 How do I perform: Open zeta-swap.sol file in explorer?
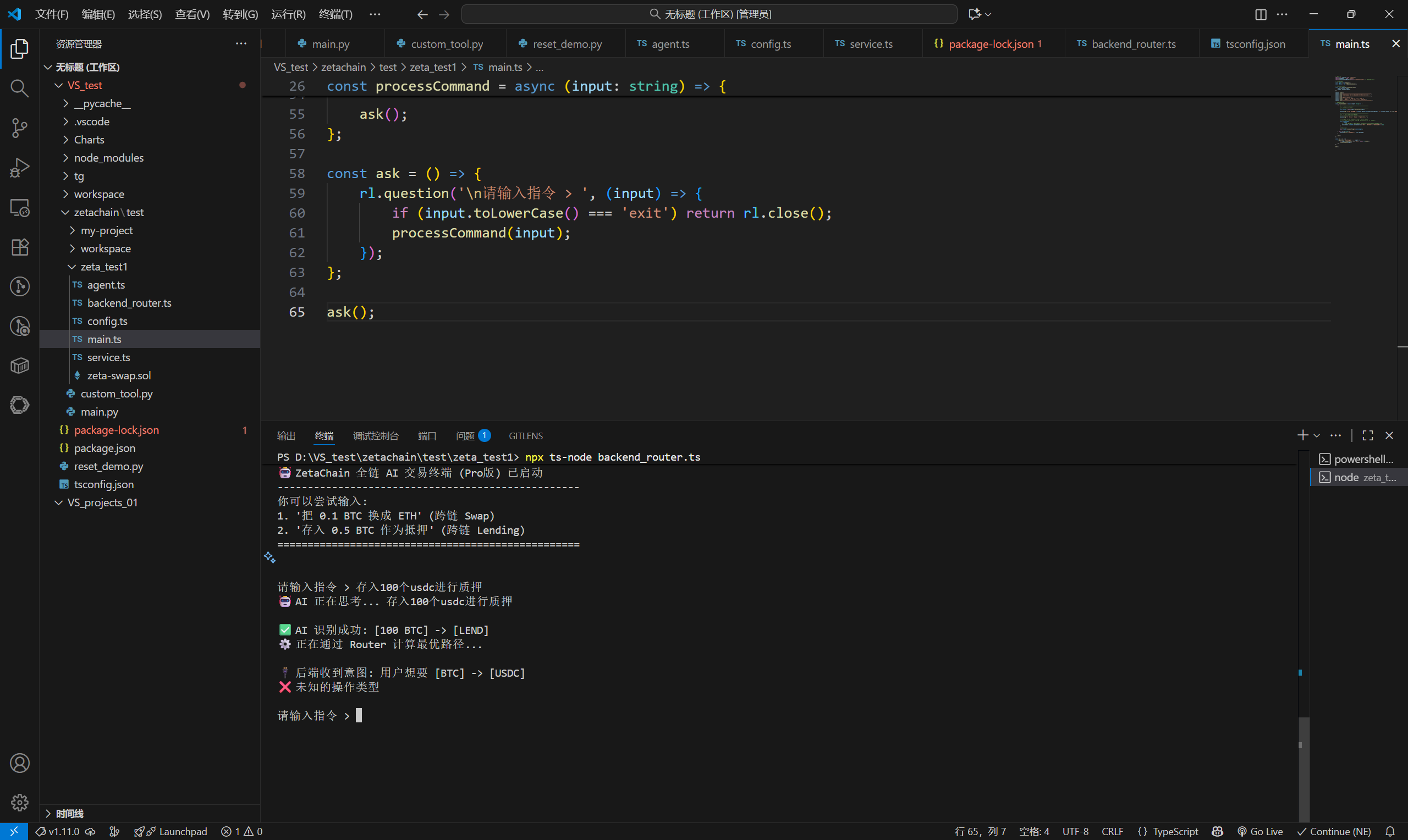(150, 375)
